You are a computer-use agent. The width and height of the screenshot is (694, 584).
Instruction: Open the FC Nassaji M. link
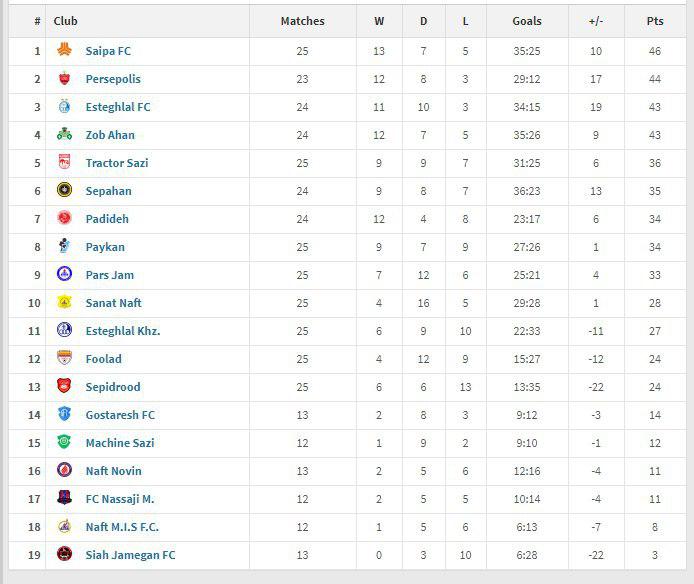click(x=120, y=499)
